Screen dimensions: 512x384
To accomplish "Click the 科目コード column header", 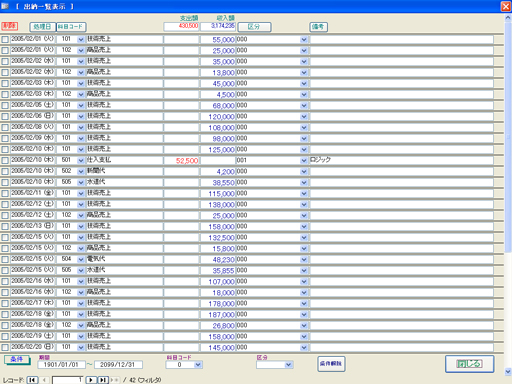I will click(x=71, y=27).
